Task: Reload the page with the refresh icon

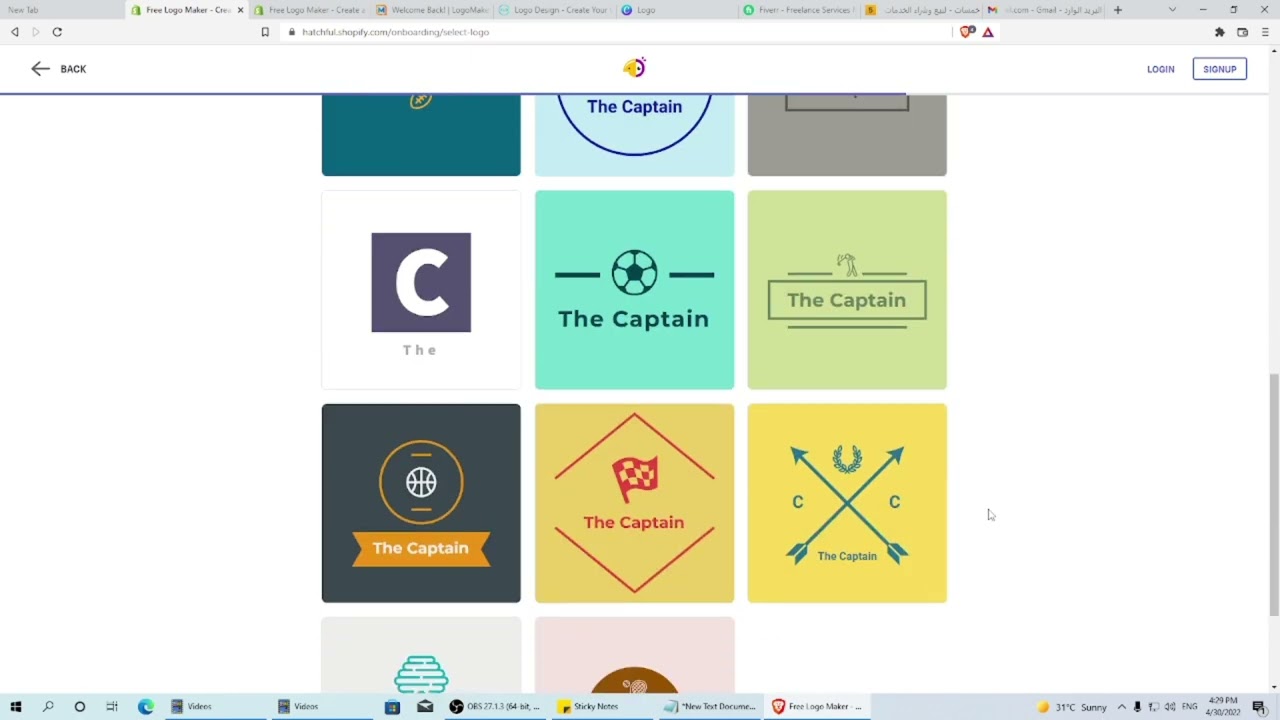Action: 57,32
